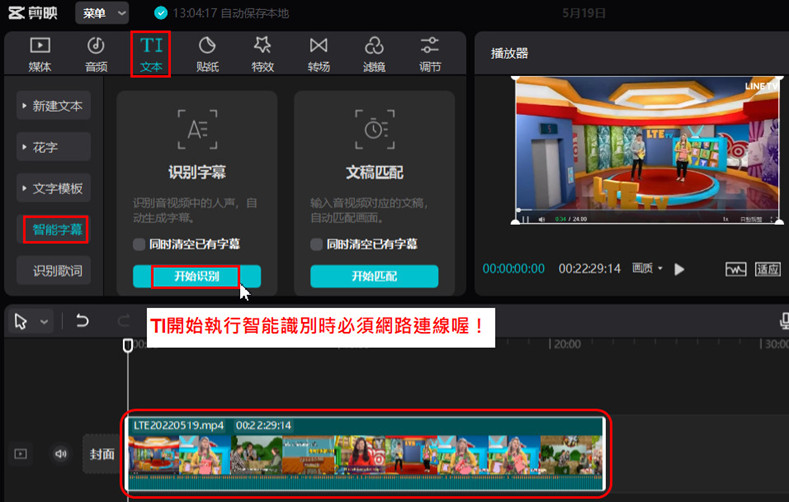Select 识别歌词 in the left sidebar

click(x=57, y=271)
